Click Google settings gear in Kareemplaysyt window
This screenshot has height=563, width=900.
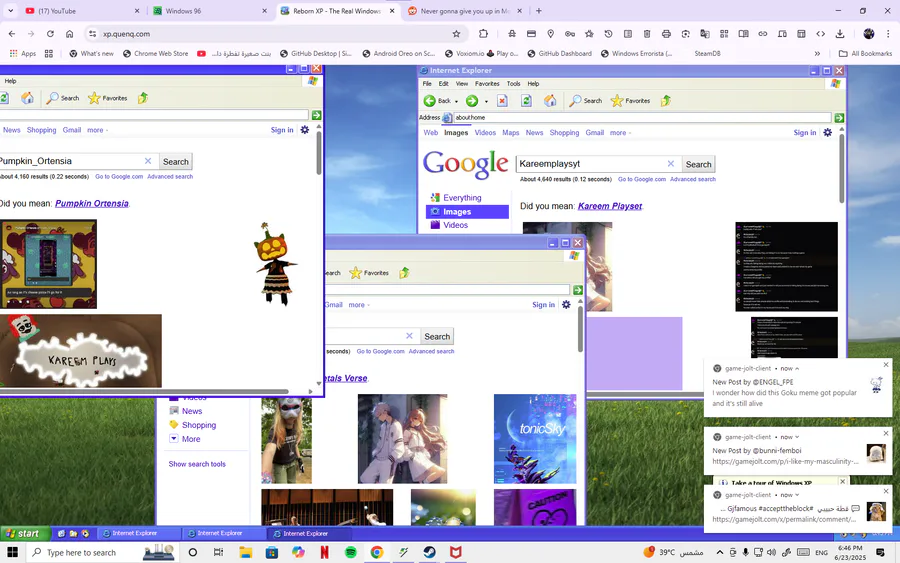click(x=827, y=133)
